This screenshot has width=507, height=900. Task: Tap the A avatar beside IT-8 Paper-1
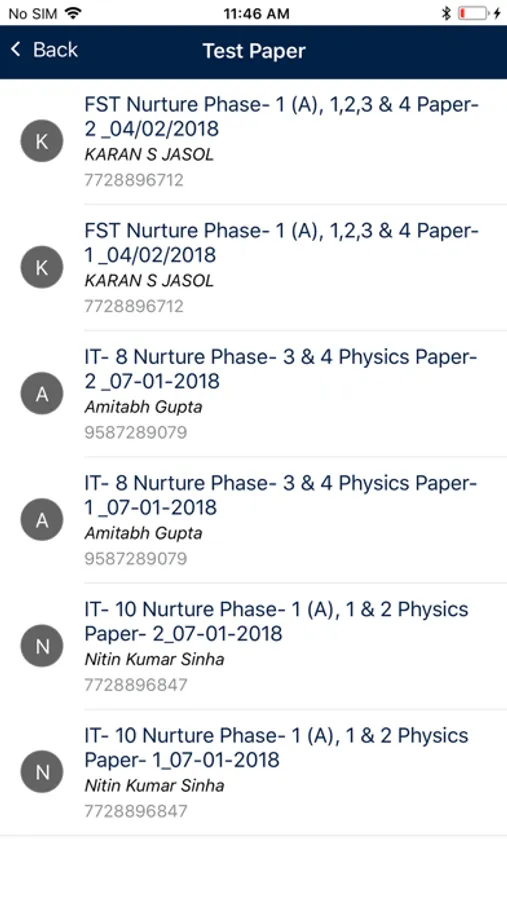[42, 520]
